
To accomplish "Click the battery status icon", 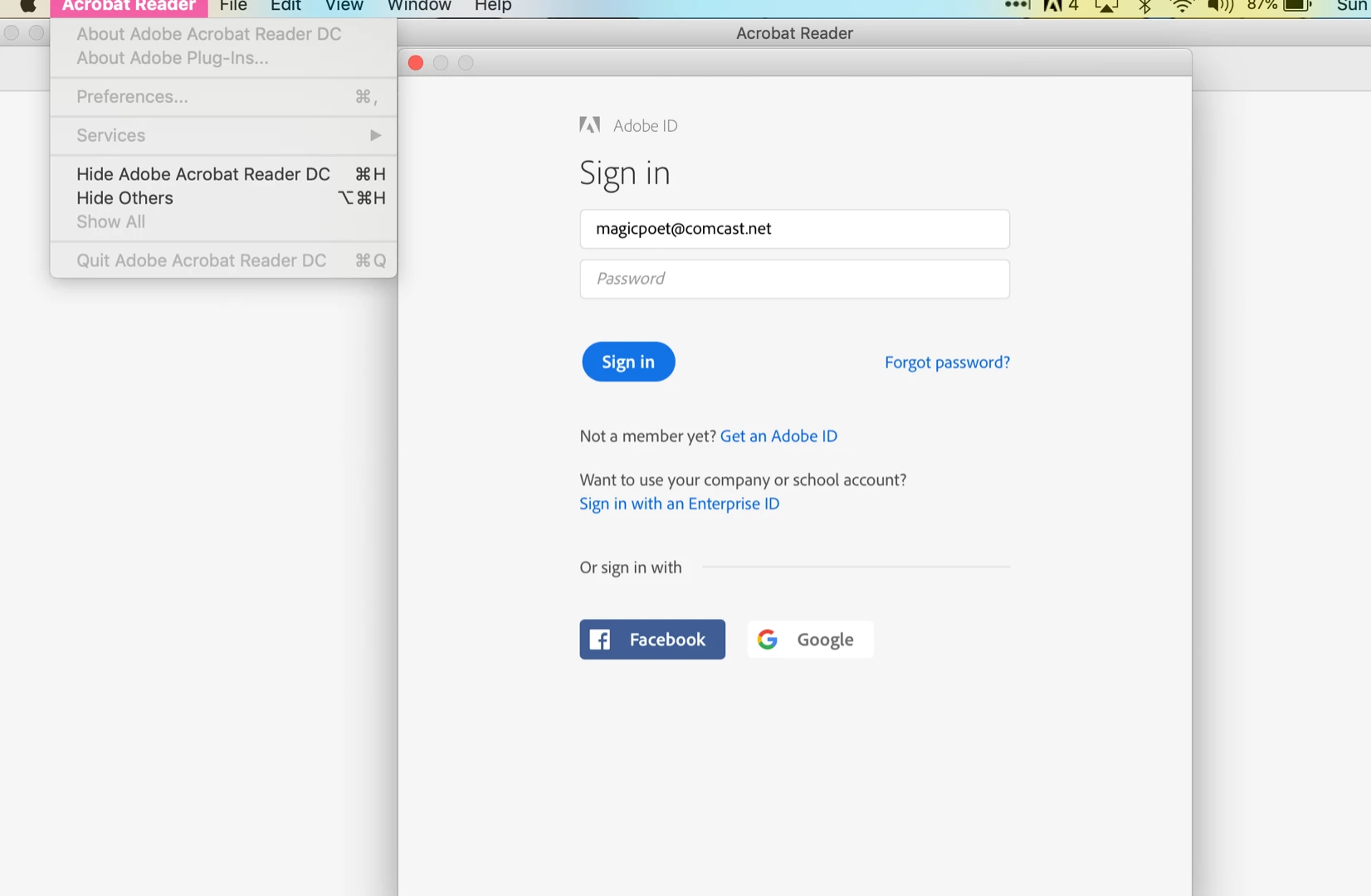I will (x=1298, y=6).
